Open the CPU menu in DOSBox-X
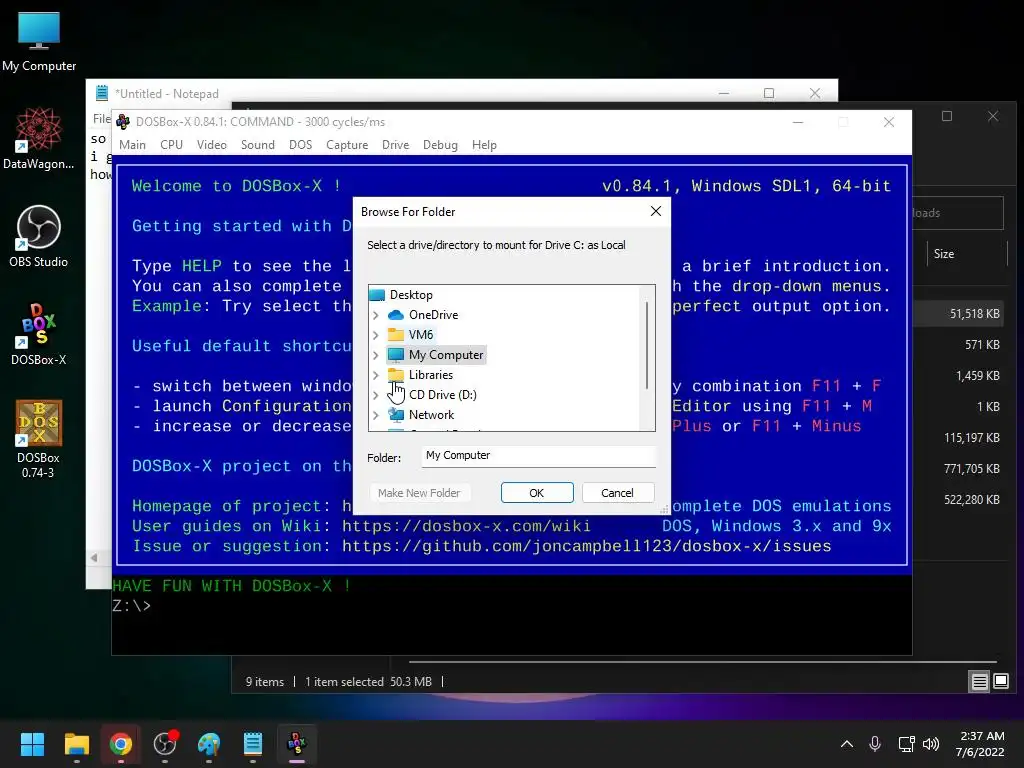The image size is (1024, 768). pos(171,145)
